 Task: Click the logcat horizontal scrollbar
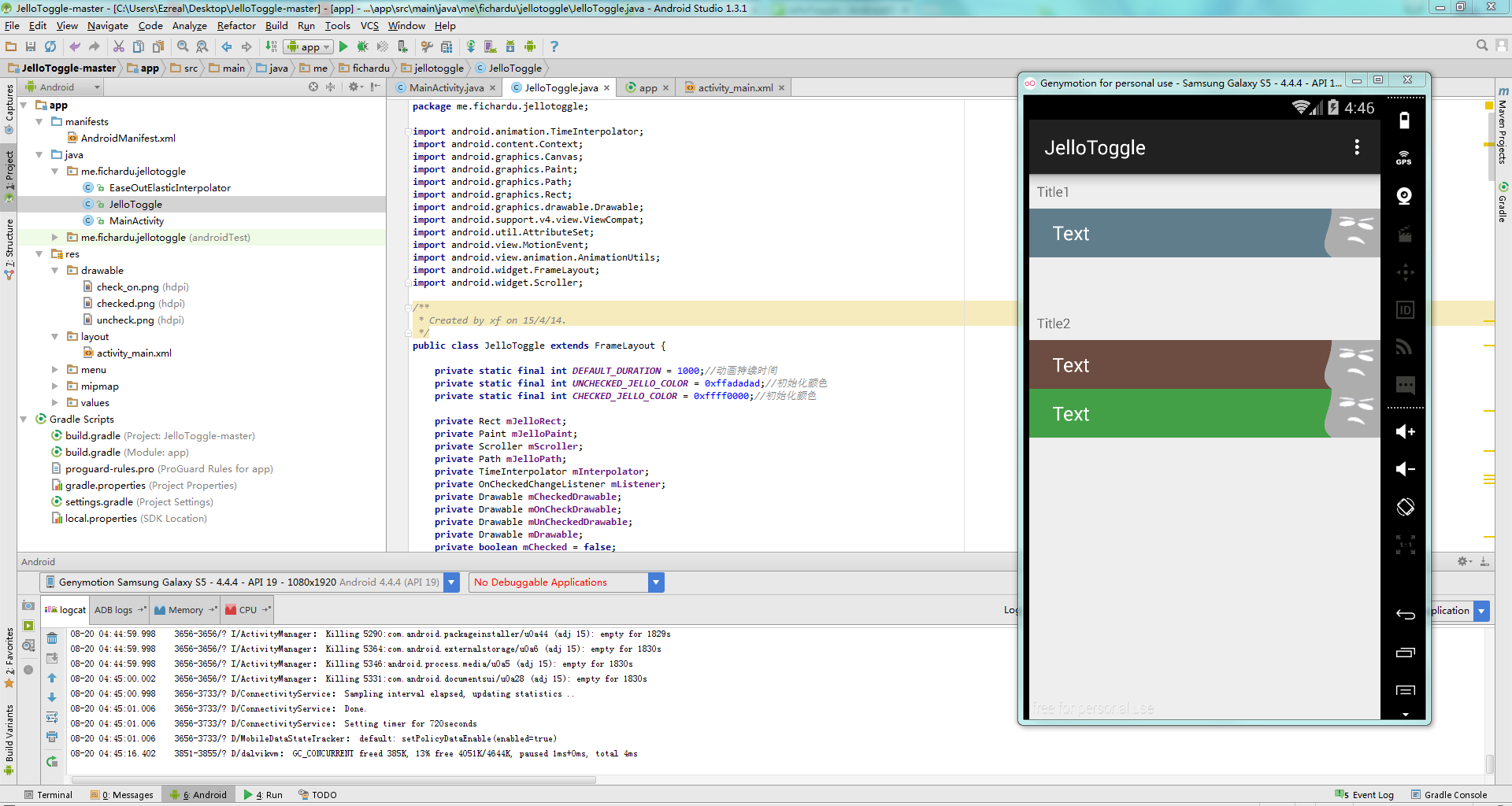333,781
